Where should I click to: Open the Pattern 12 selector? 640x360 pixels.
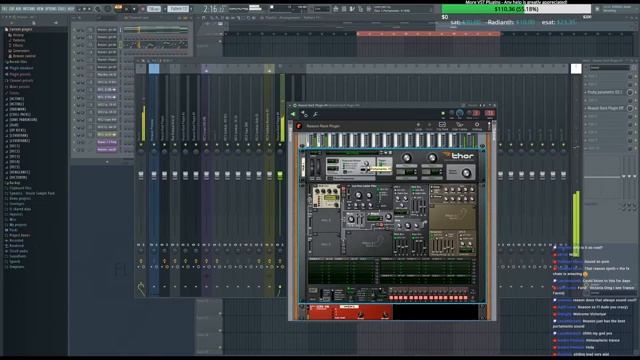coord(178,9)
